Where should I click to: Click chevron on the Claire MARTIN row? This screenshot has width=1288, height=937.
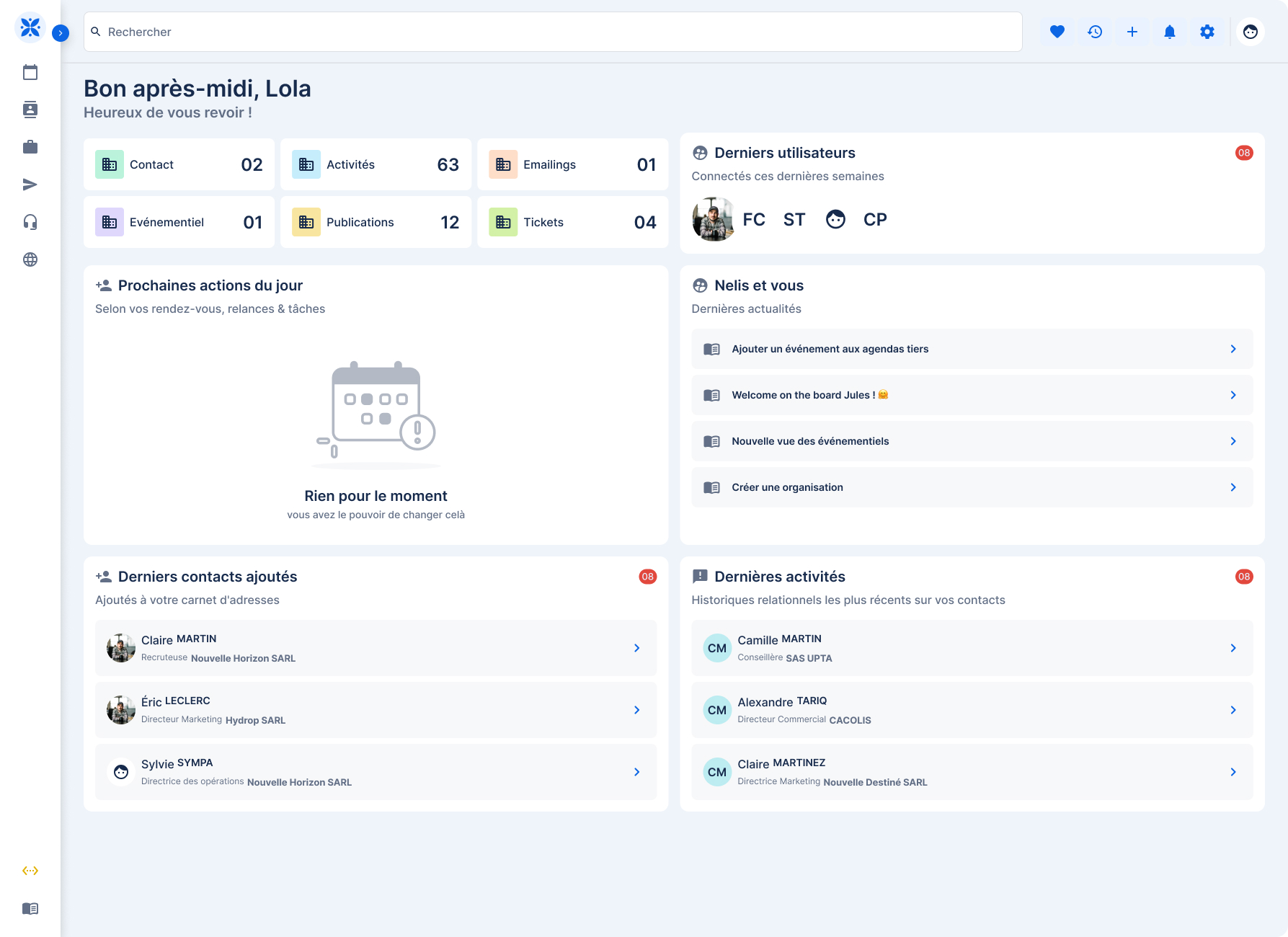636,648
